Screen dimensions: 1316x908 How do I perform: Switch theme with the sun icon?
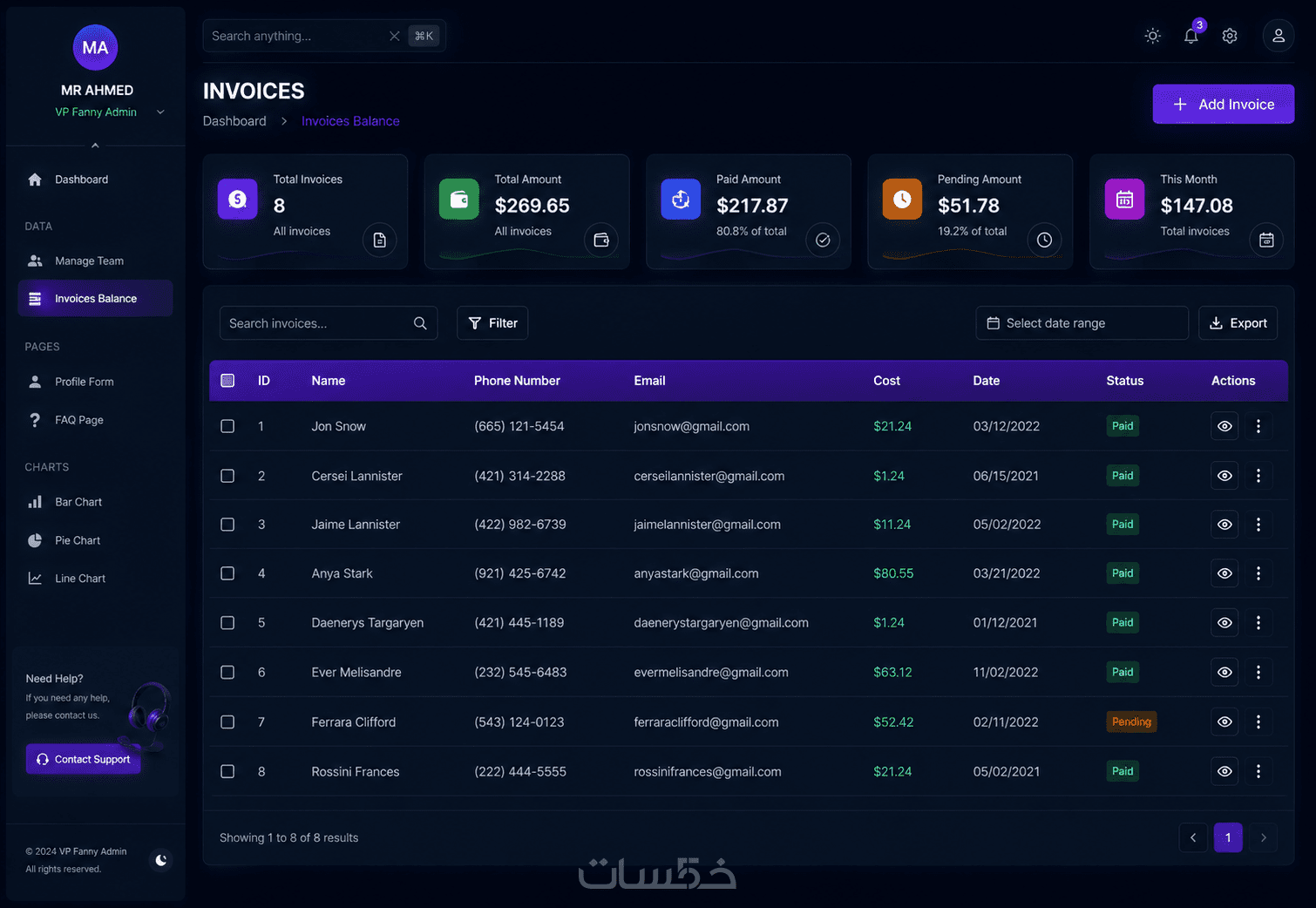point(1152,36)
